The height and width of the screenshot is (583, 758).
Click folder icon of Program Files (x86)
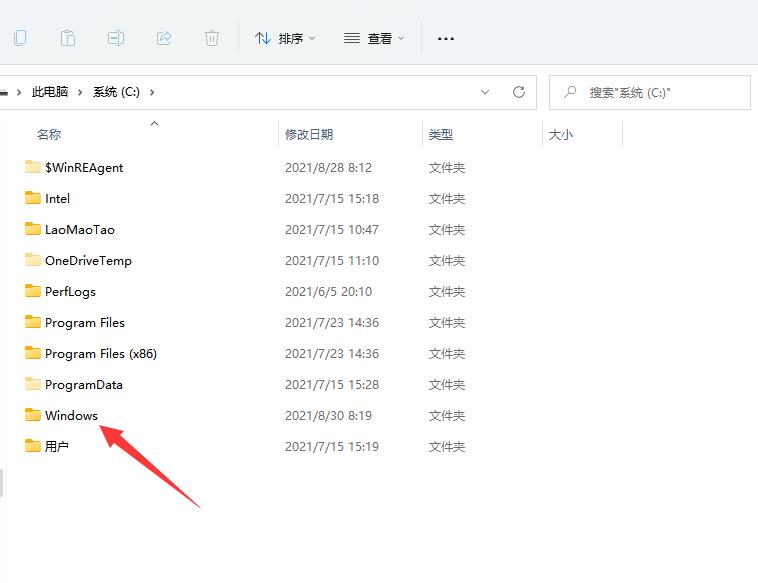pos(33,352)
